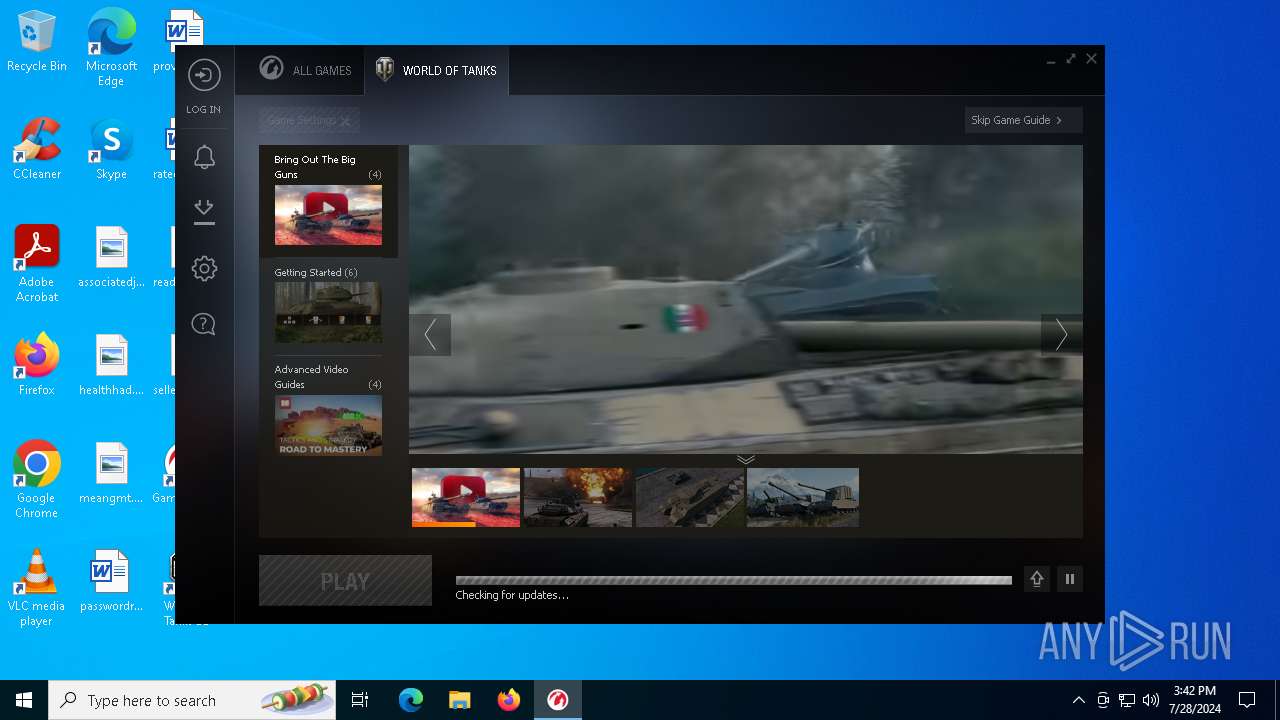Image resolution: width=1280 pixels, height=720 pixels.
Task: Collapse thumbnails strip with double chevron
Action: [x=746, y=459]
